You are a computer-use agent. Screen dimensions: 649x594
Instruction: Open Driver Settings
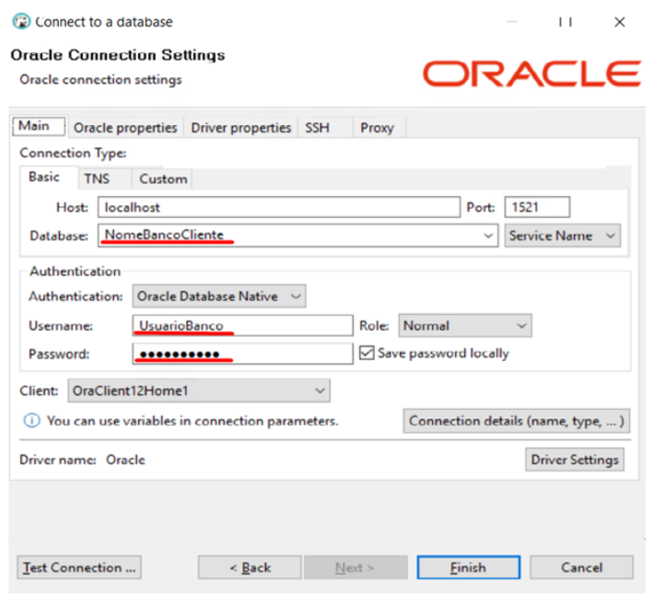coord(574,459)
